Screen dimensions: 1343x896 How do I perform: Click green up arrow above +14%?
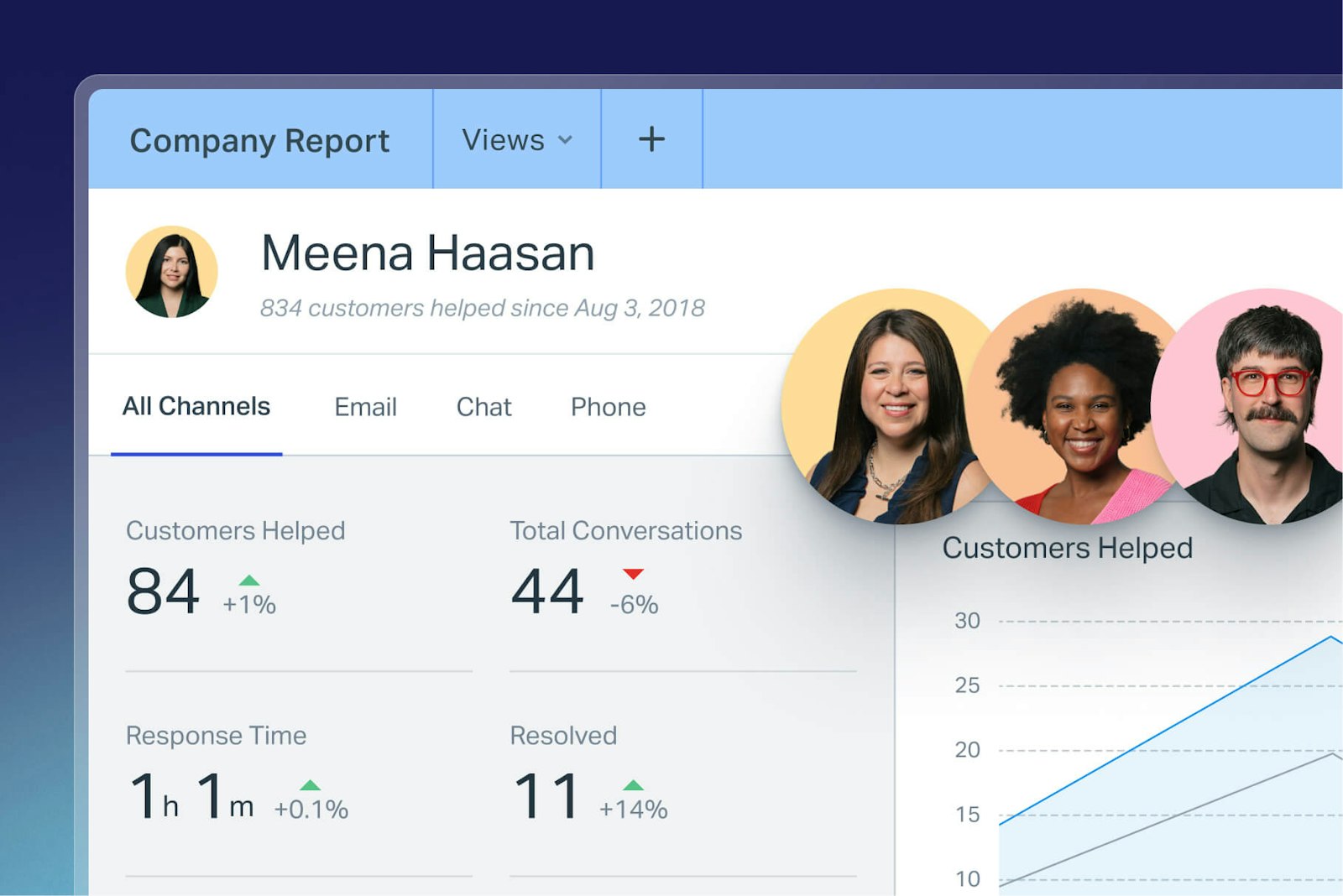pyautogui.click(x=633, y=785)
